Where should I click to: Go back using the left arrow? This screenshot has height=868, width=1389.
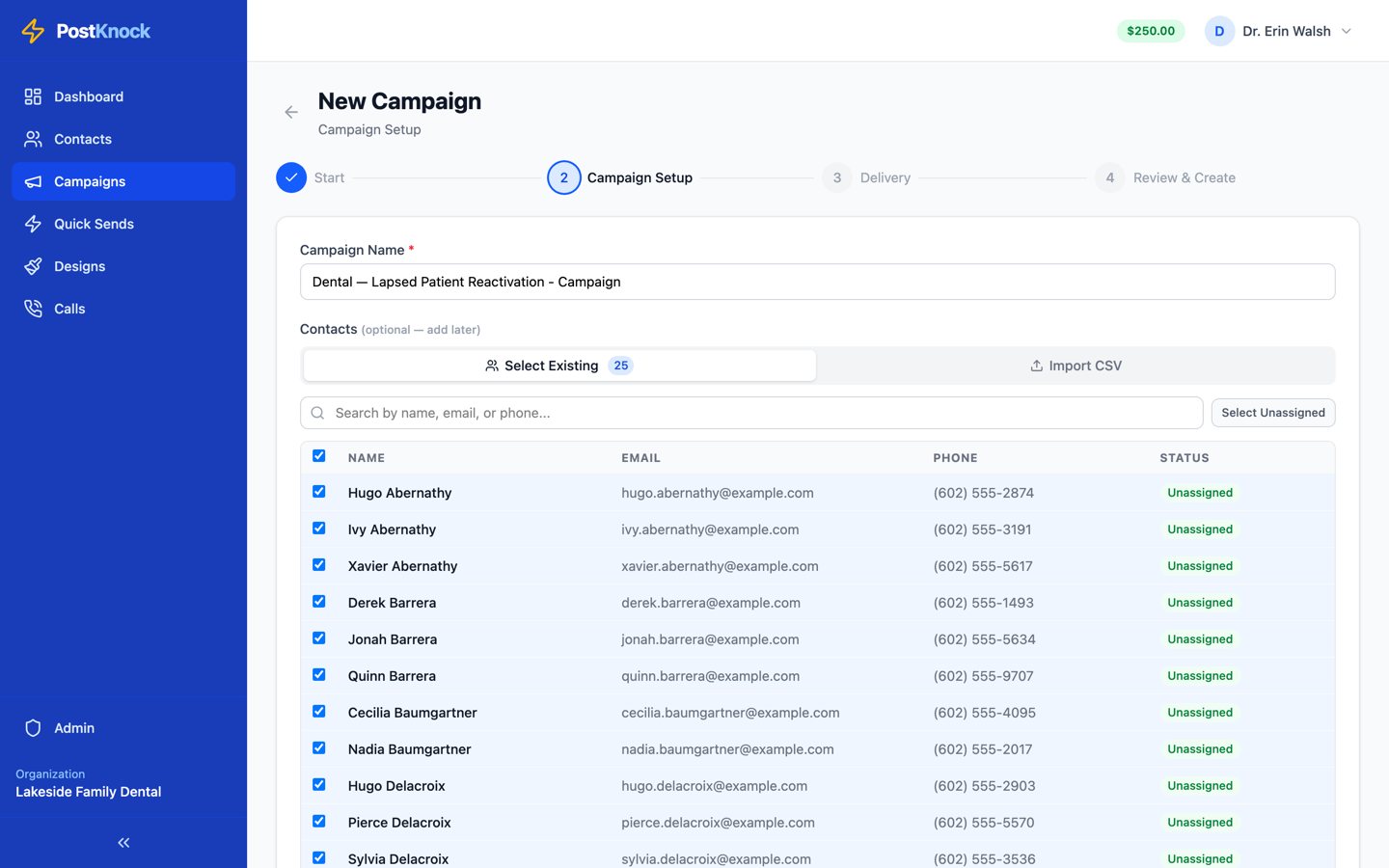[291, 112]
